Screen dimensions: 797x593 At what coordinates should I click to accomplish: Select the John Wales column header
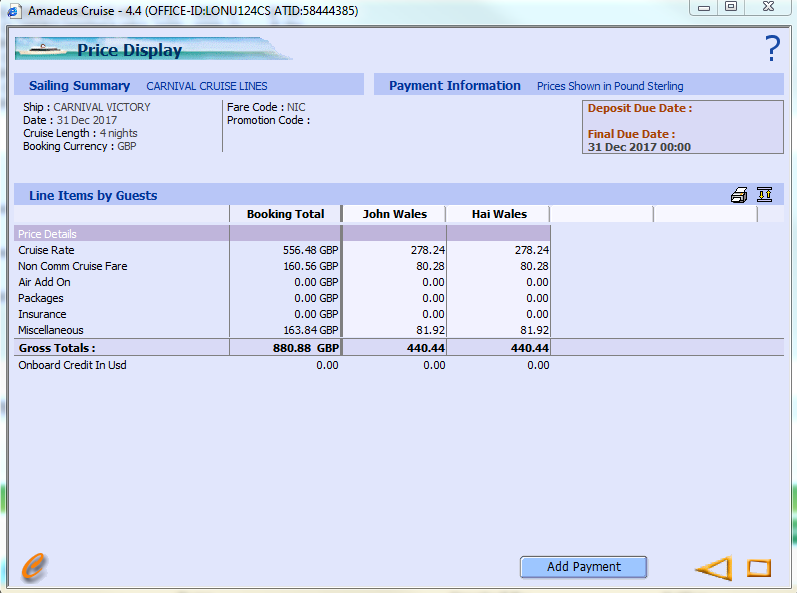(x=394, y=214)
